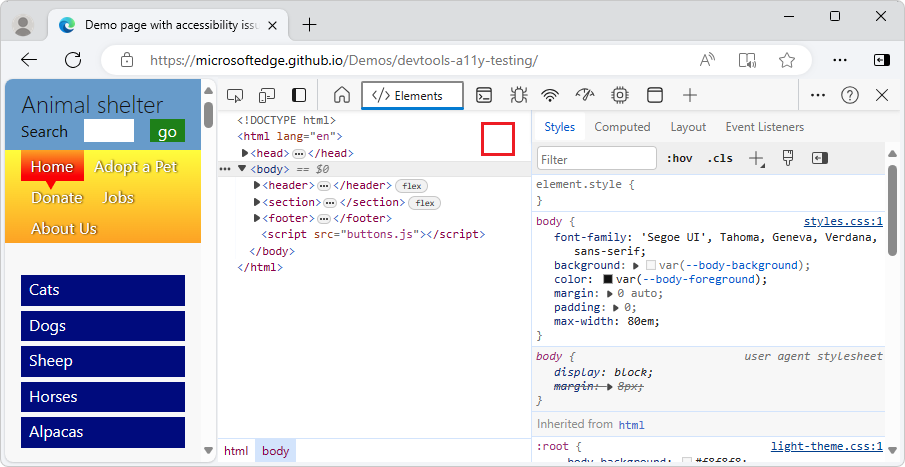
Task: Open the Memory chip icon
Action: point(620,95)
